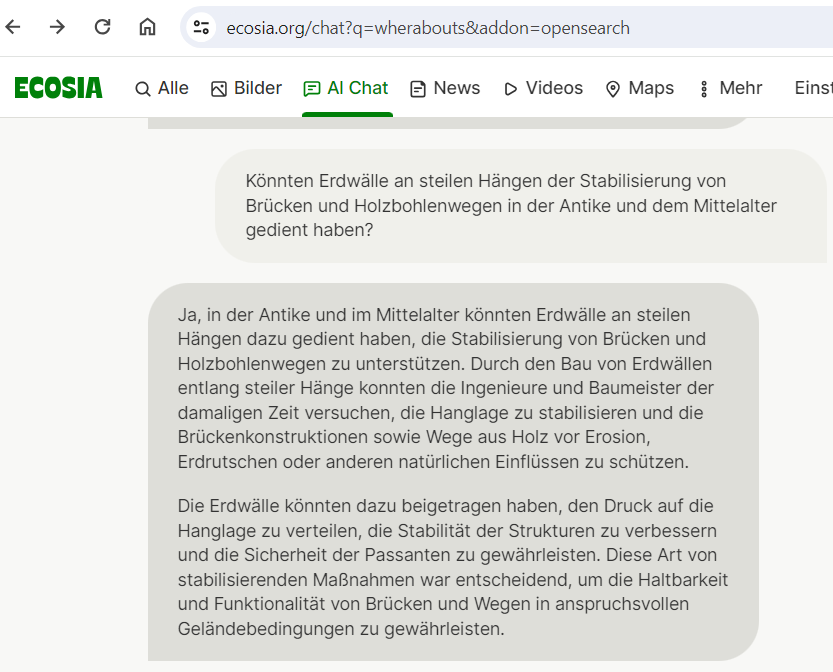Click the user question about Erdwälle
This screenshot has width=833, height=672.
[x=510, y=205]
